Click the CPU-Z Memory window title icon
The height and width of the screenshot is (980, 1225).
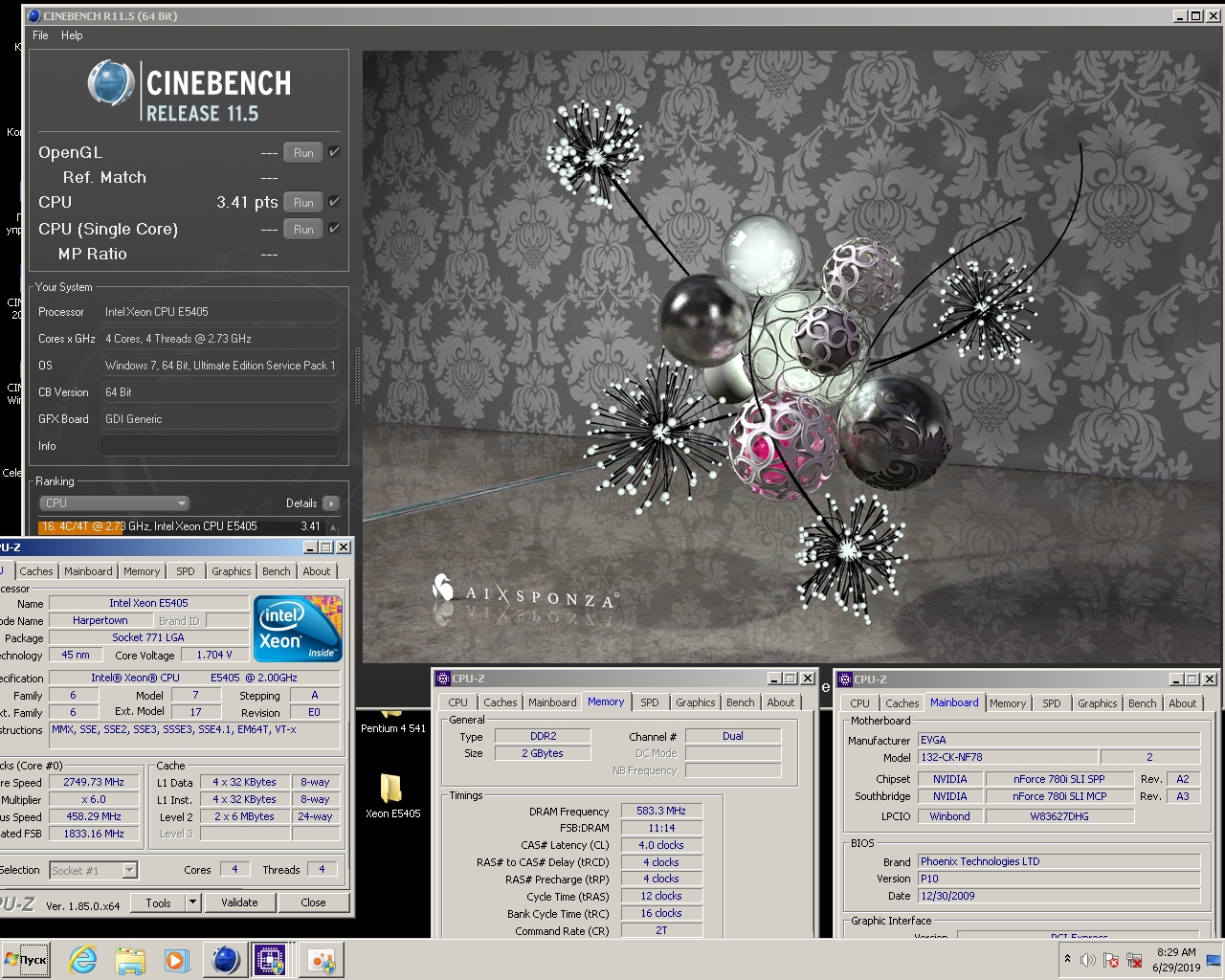443,679
